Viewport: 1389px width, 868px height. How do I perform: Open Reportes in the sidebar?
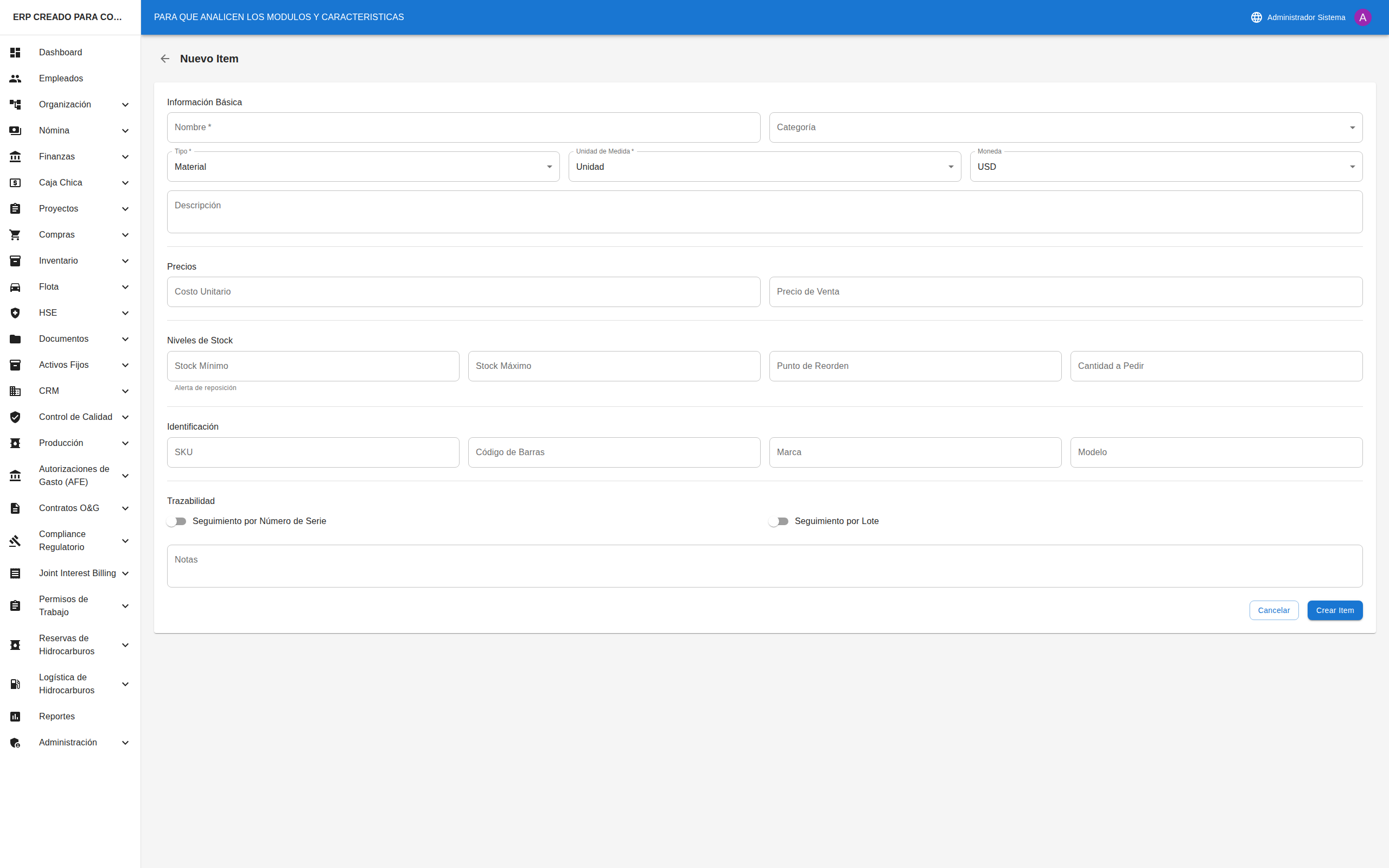point(57,717)
